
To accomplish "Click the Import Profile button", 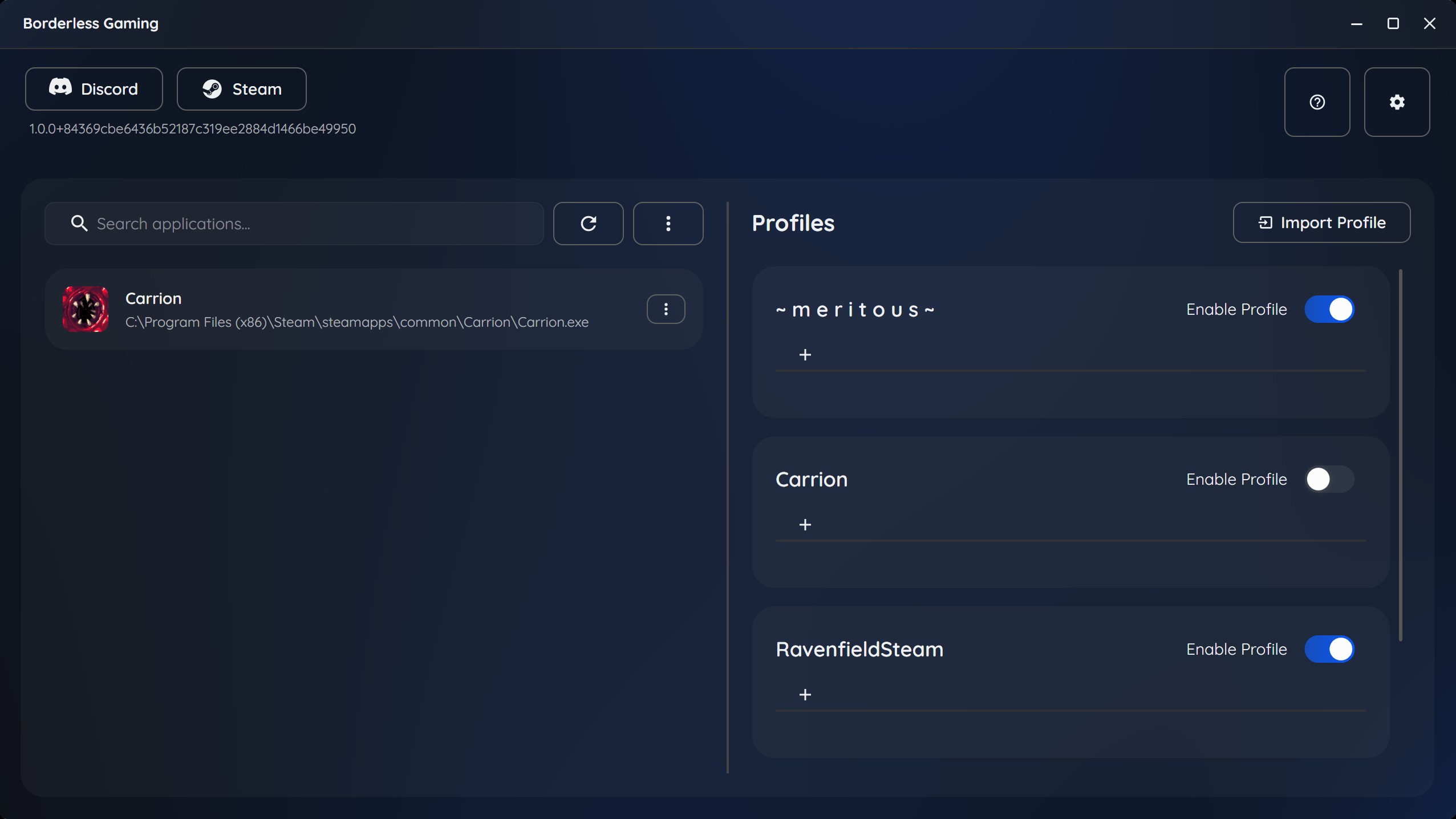I will (x=1321, y=222).
